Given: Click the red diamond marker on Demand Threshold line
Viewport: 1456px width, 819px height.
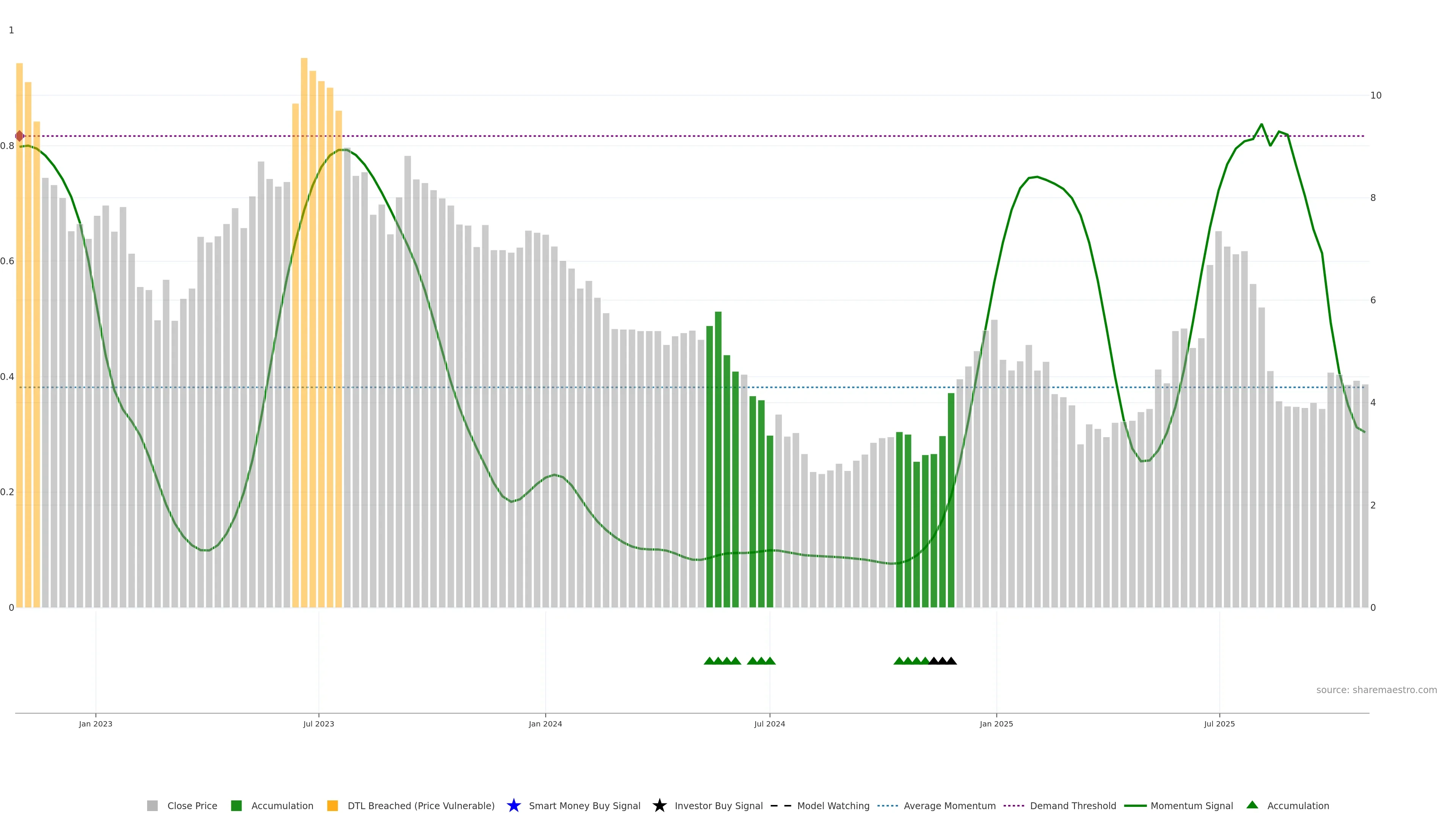Looking at the screenshot, I should (x=20, y=136).
